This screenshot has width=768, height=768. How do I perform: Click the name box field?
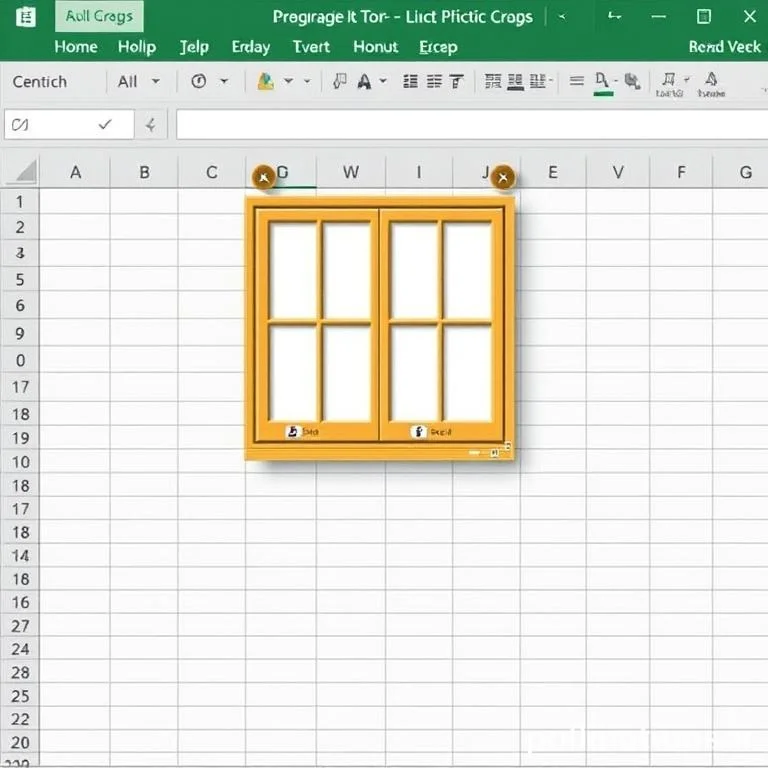tap(69, 124)
